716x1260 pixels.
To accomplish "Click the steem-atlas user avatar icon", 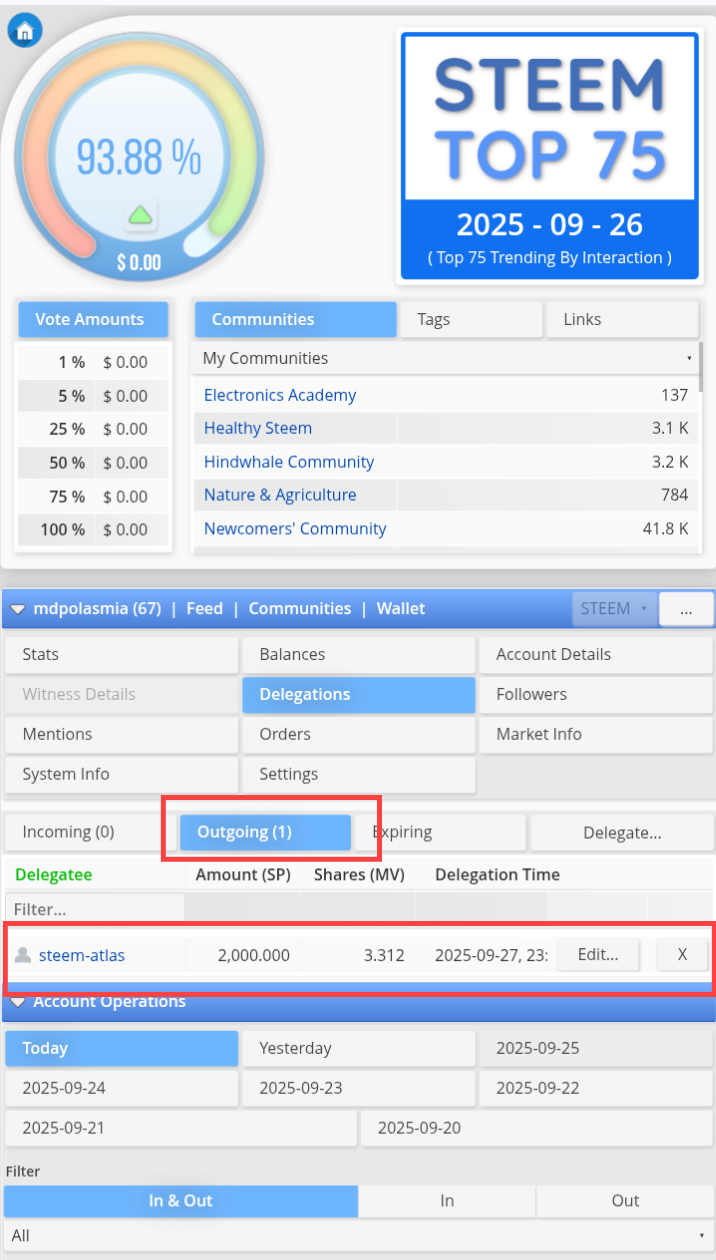I will (x=23, y=955).
